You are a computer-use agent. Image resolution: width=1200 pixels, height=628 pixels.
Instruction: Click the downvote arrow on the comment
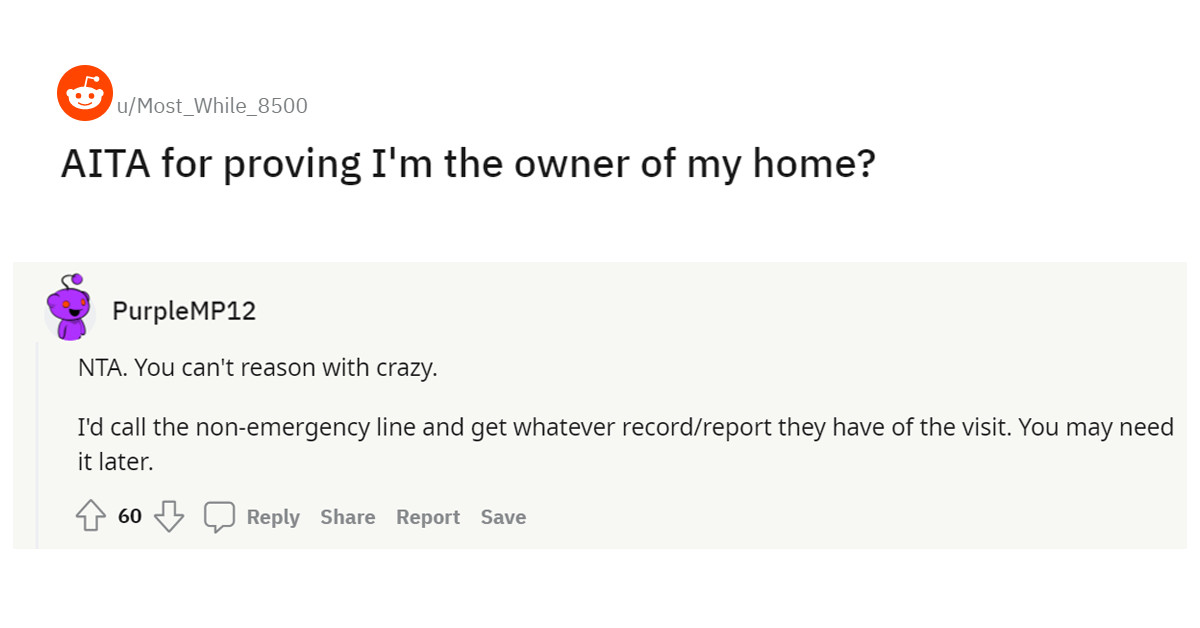[168, 518]
